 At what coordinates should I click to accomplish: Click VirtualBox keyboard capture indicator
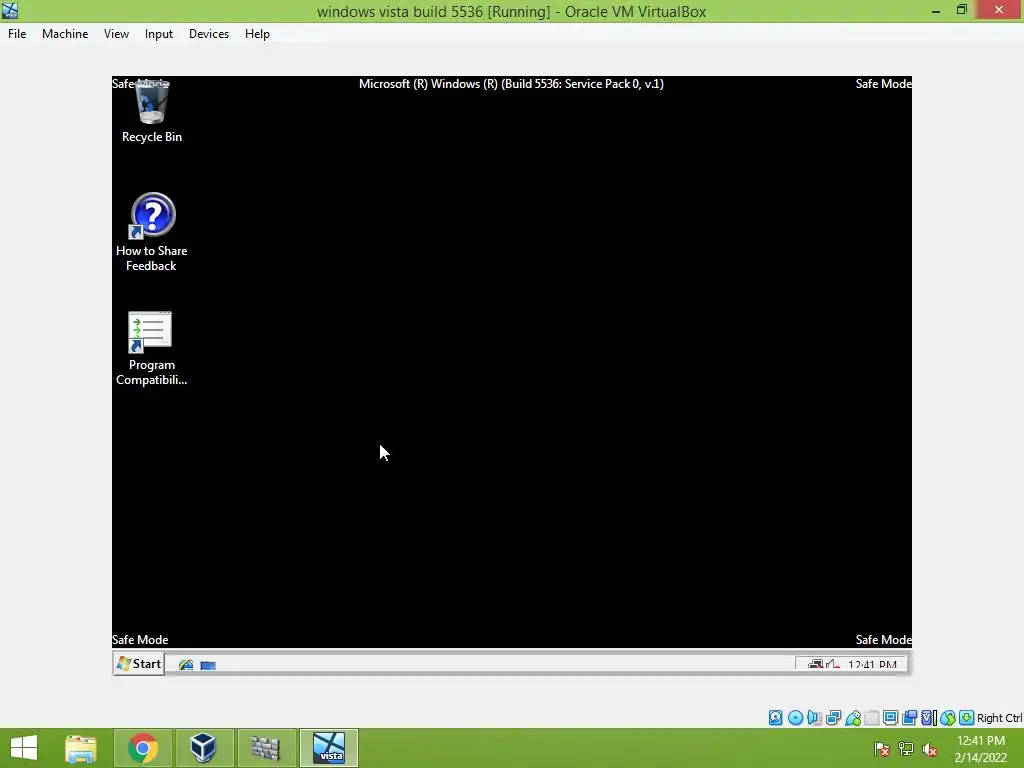pyautogui.click(x=967, y=718)
